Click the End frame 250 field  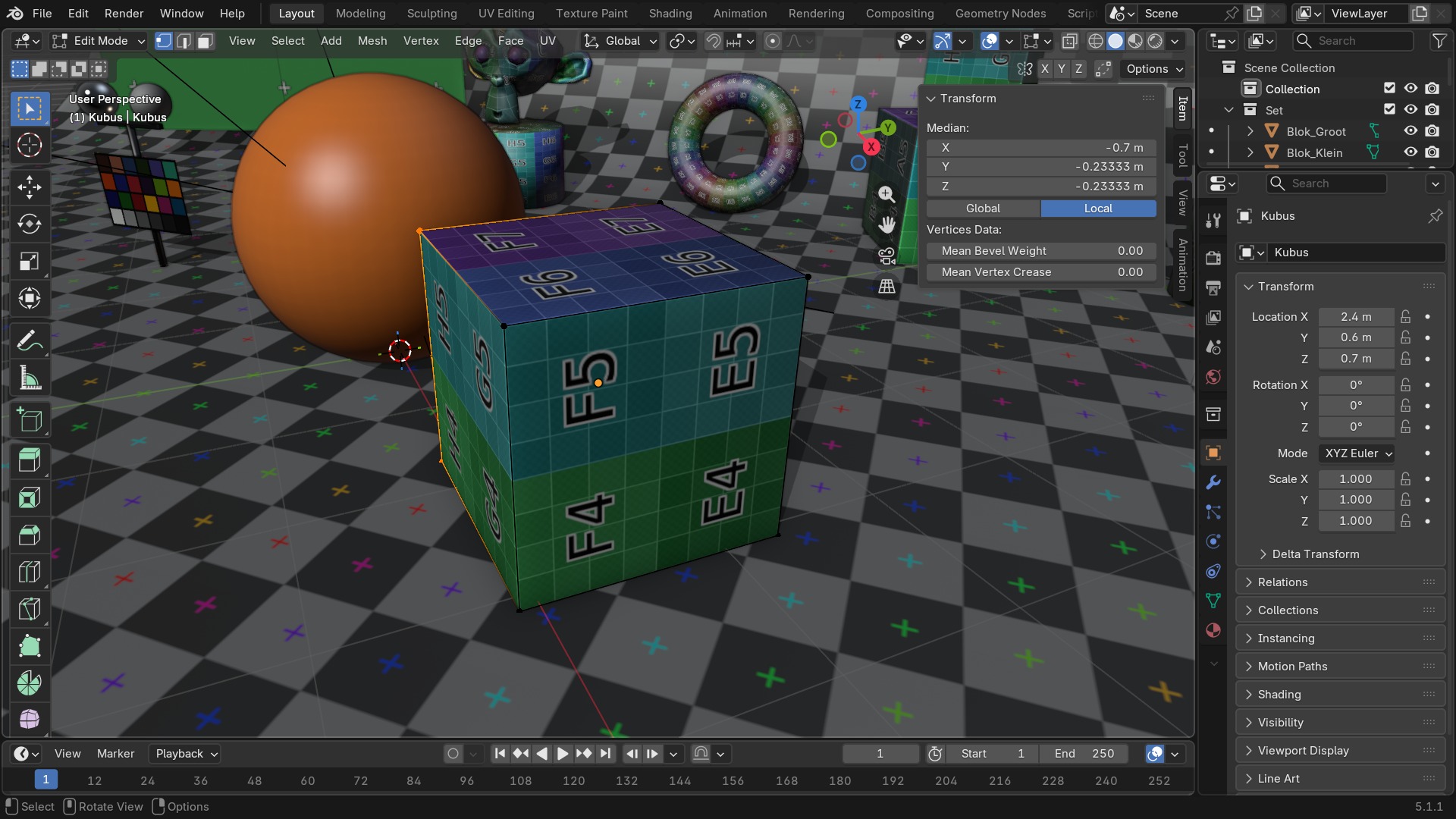(1084, 754)
